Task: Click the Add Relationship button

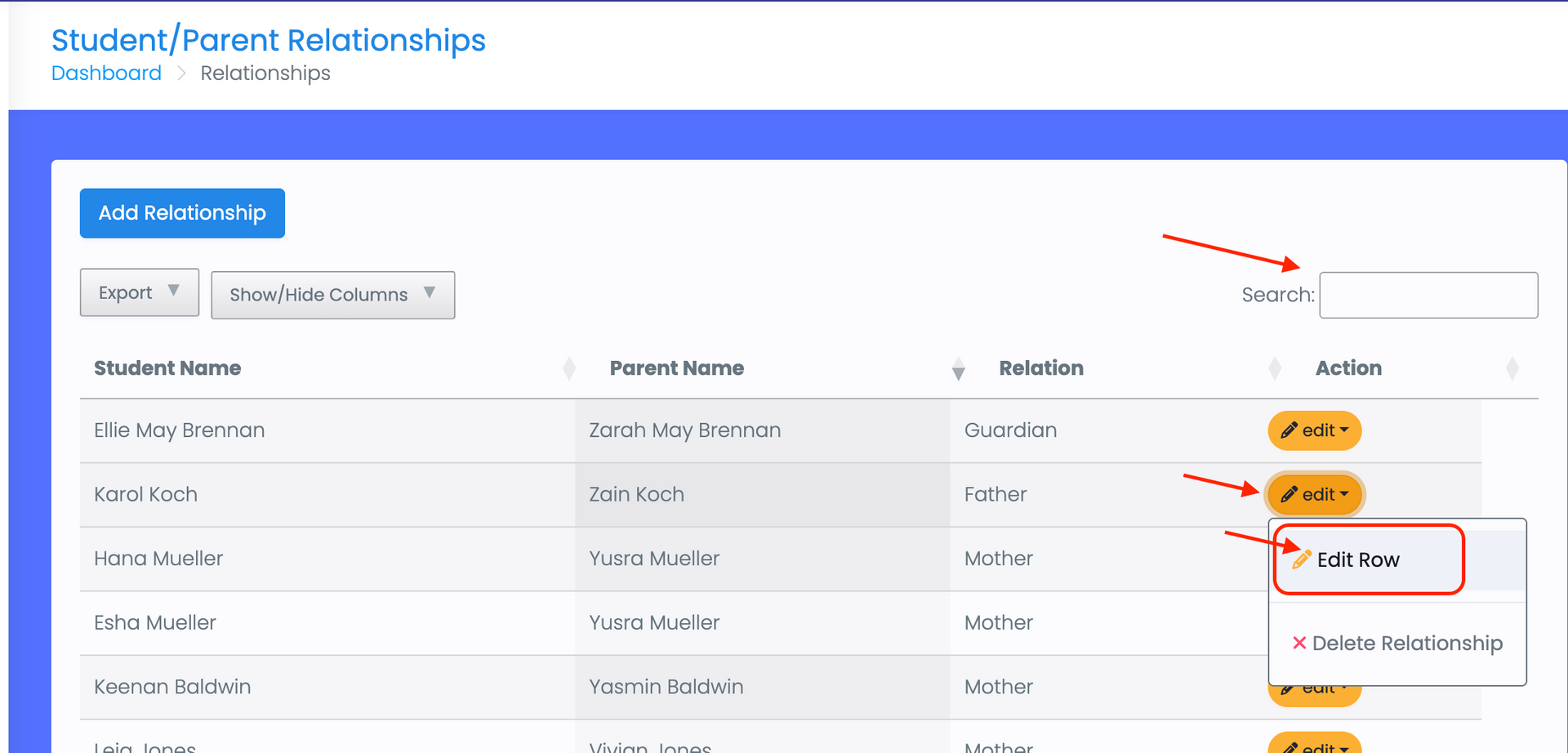Action: 181,212
